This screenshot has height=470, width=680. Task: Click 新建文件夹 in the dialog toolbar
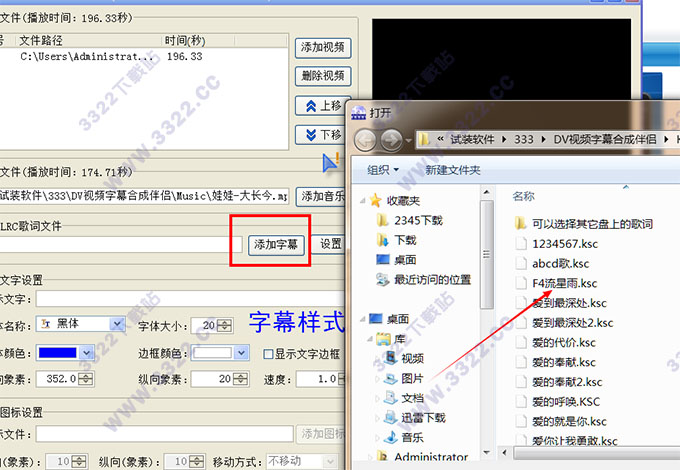[452, 170]
